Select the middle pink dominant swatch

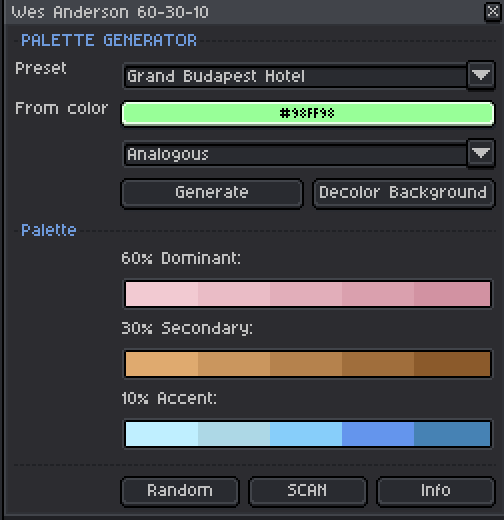point(306,294)
